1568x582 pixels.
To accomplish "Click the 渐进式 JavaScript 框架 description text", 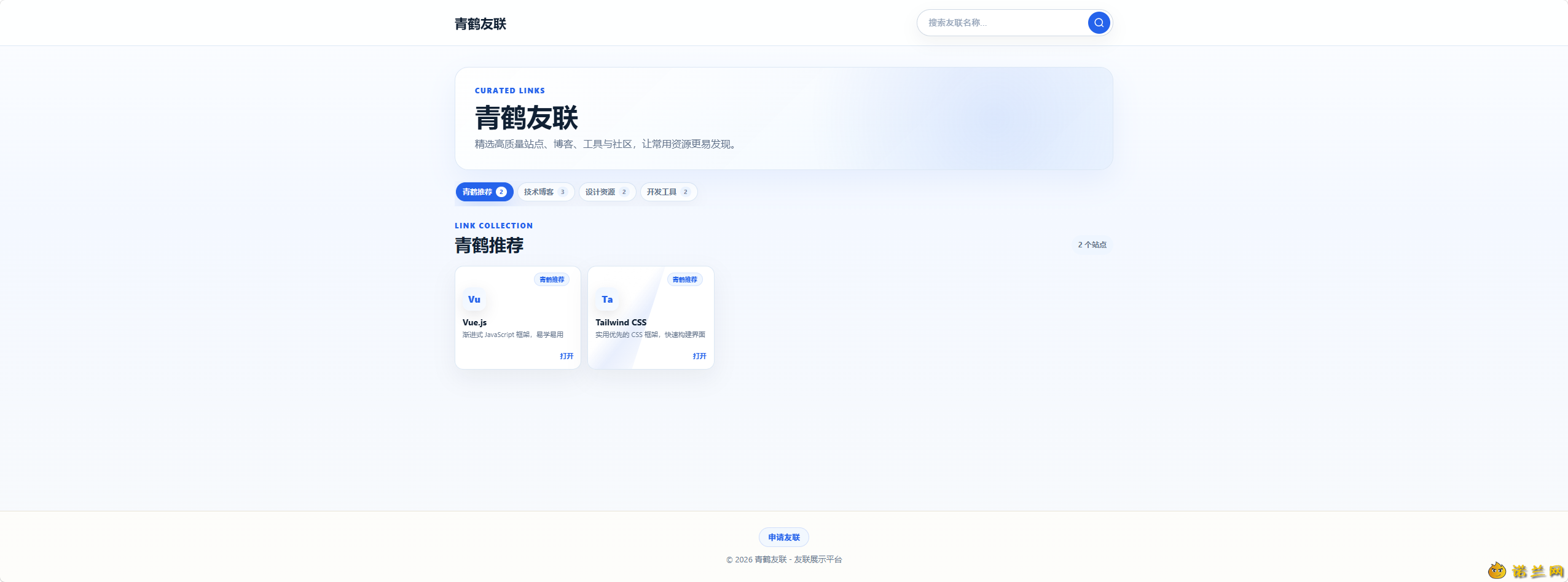I will [513, 335].
